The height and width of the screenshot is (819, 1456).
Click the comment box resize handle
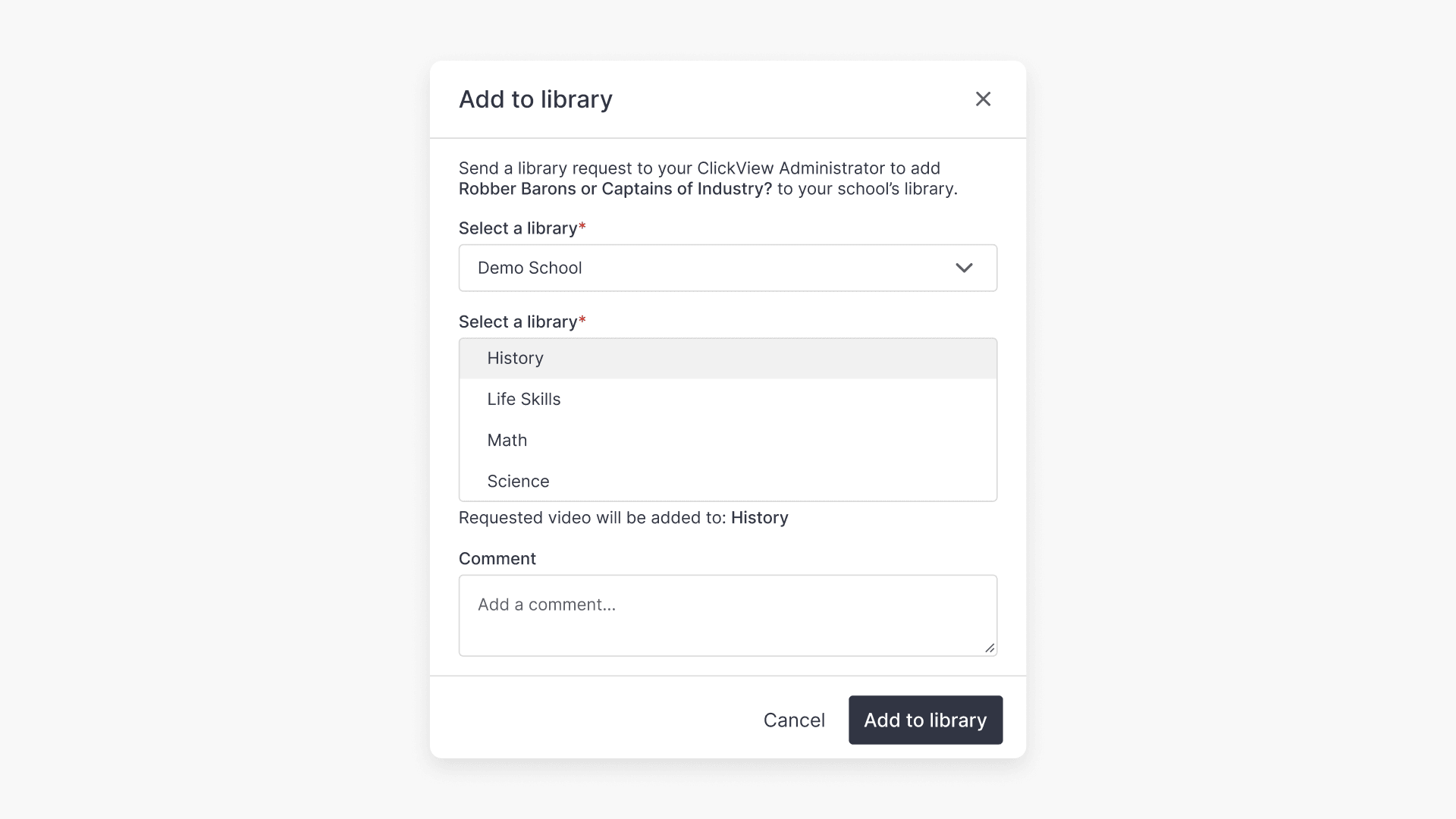[x=990, y=648]
